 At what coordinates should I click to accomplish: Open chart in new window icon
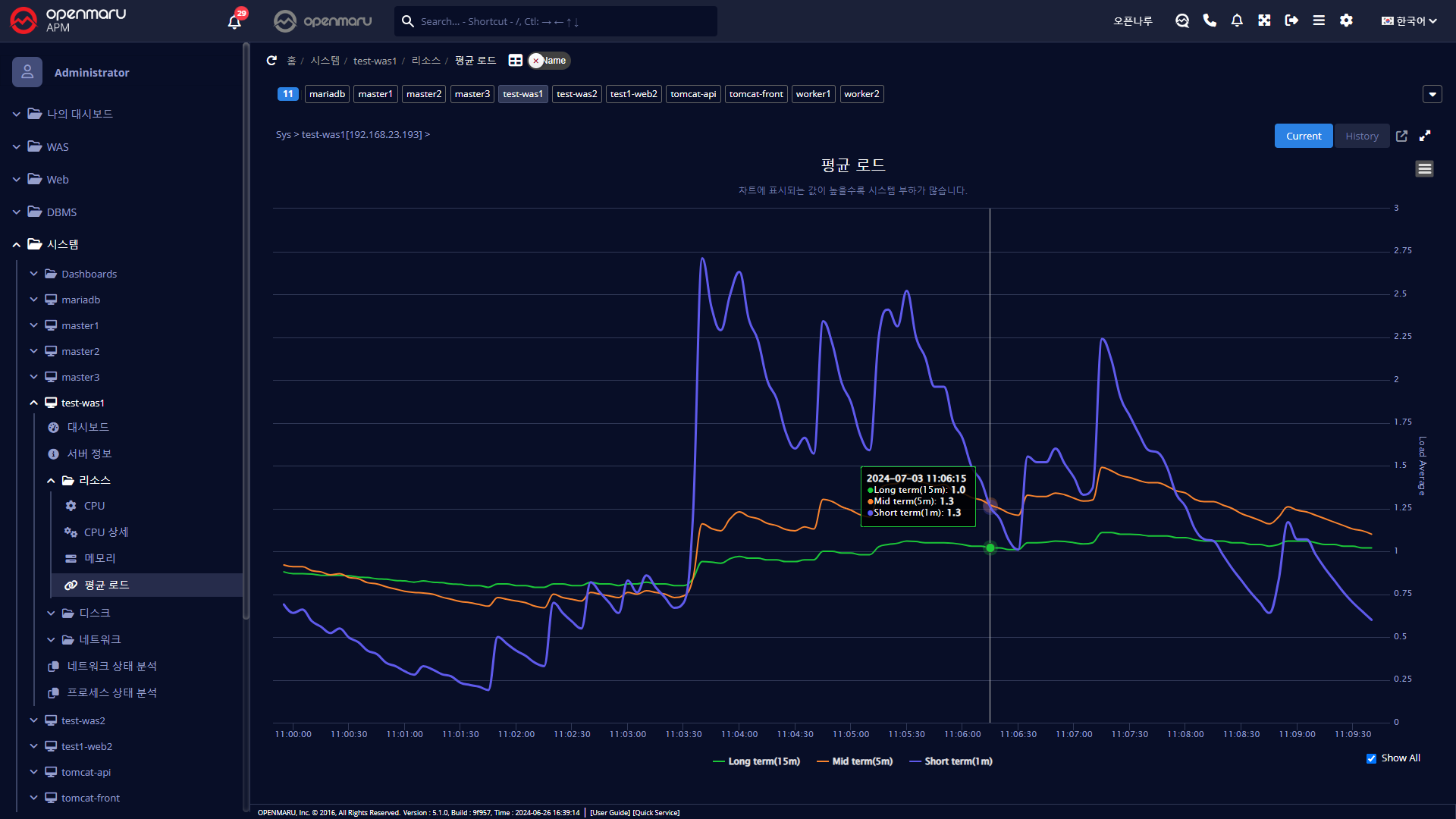point(1401,136)
